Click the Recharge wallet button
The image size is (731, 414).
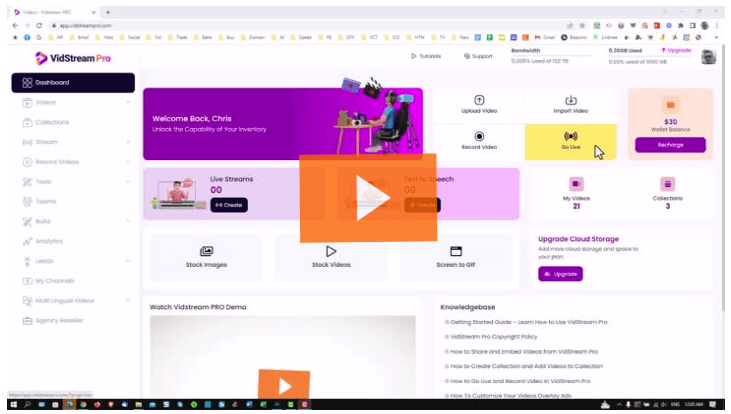pyautogui.click(x=670, y=145)
